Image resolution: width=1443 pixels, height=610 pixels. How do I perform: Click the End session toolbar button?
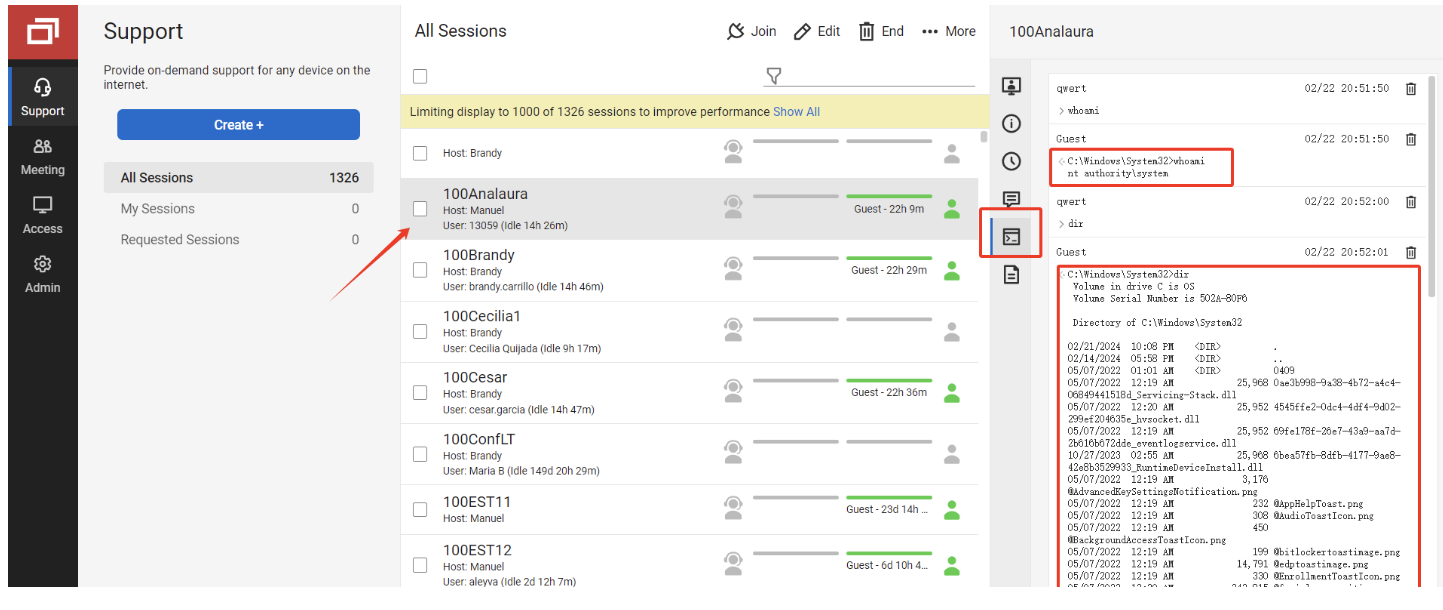click(881, 32)
